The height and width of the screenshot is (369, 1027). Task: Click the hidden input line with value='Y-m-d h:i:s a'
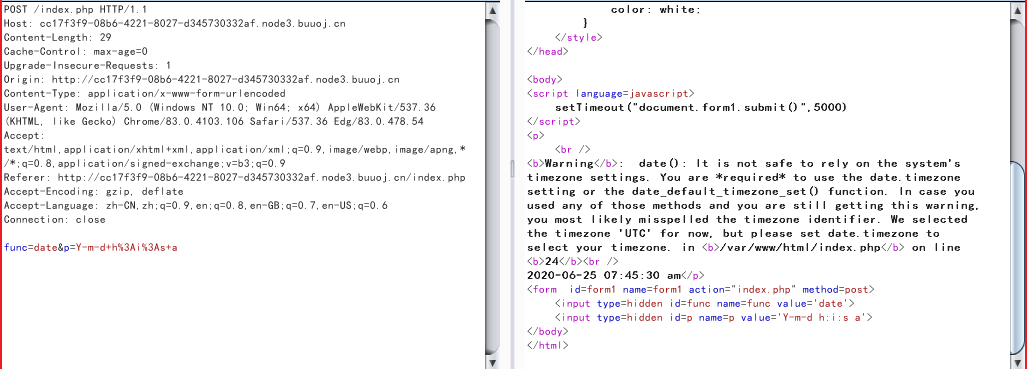tap(713, 317)
